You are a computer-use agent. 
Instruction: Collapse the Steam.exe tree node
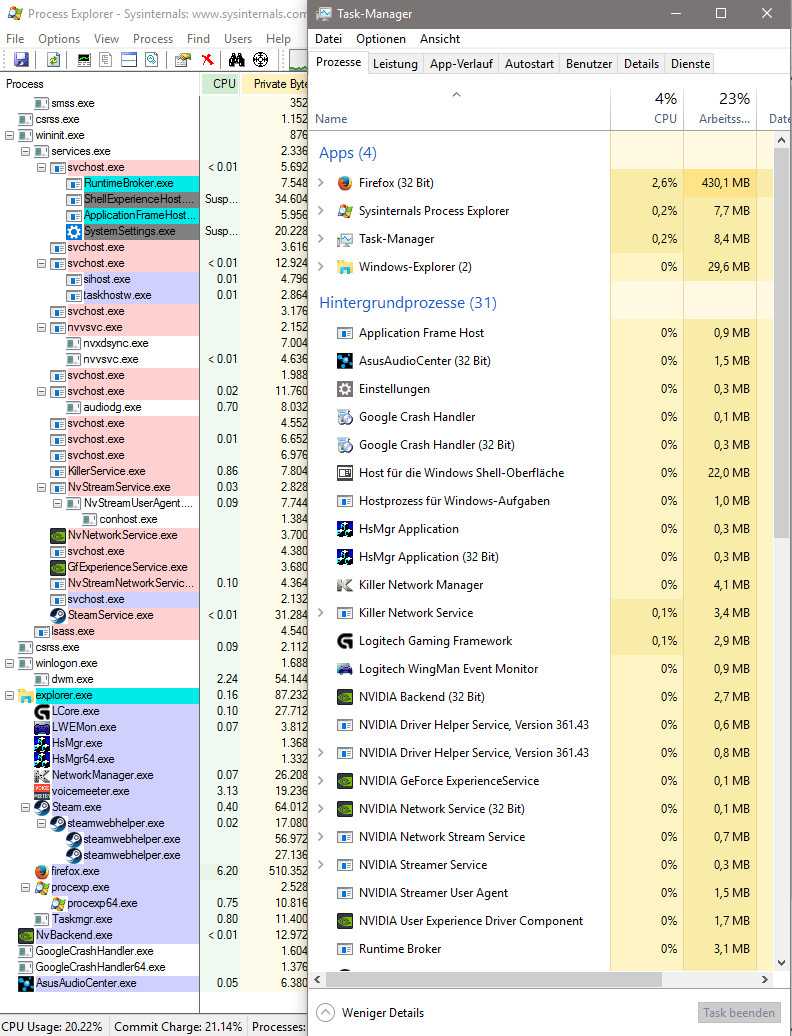[x=25, y=807]
